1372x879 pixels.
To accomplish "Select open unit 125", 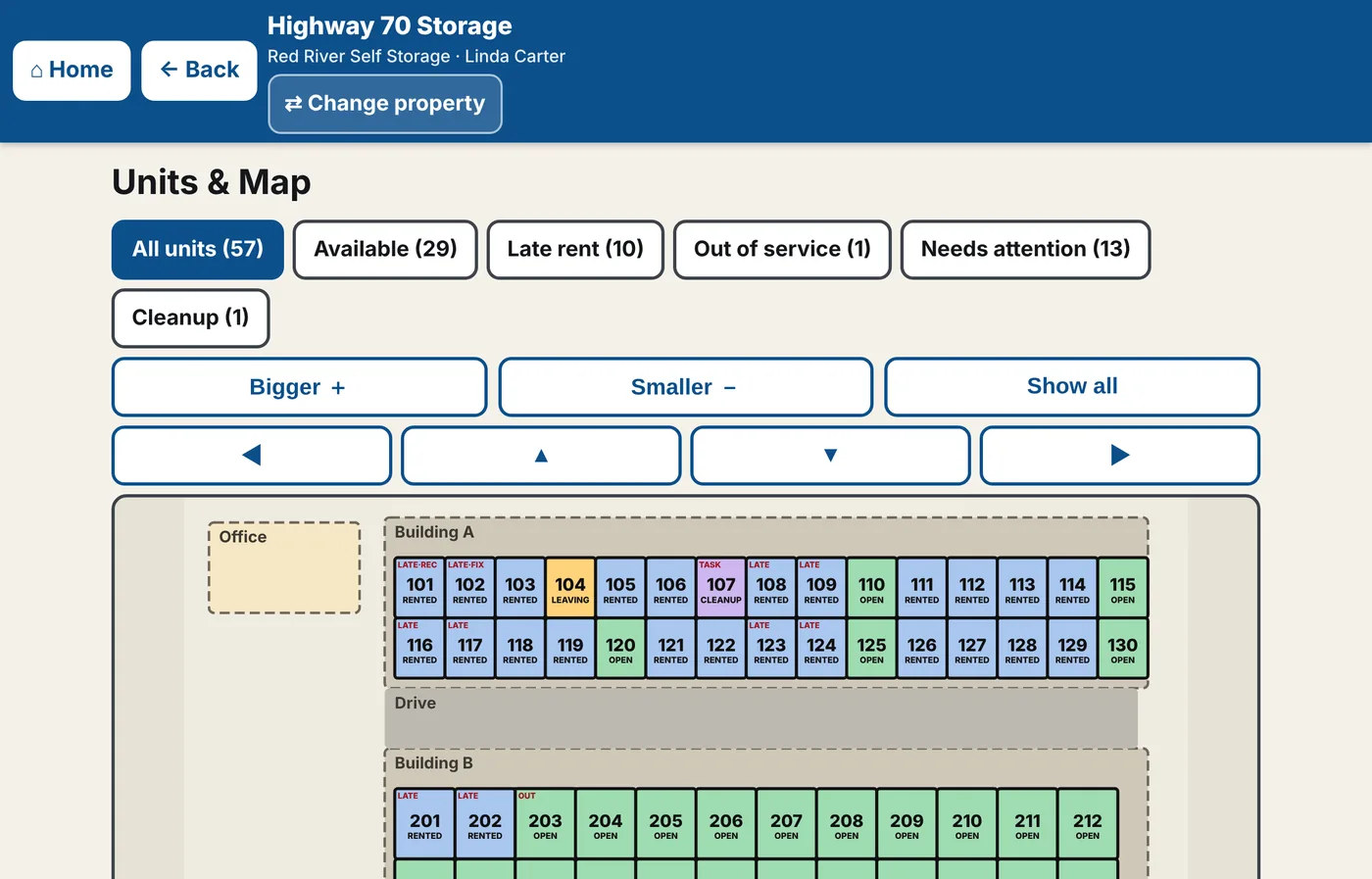I will [x=872, y=648].
